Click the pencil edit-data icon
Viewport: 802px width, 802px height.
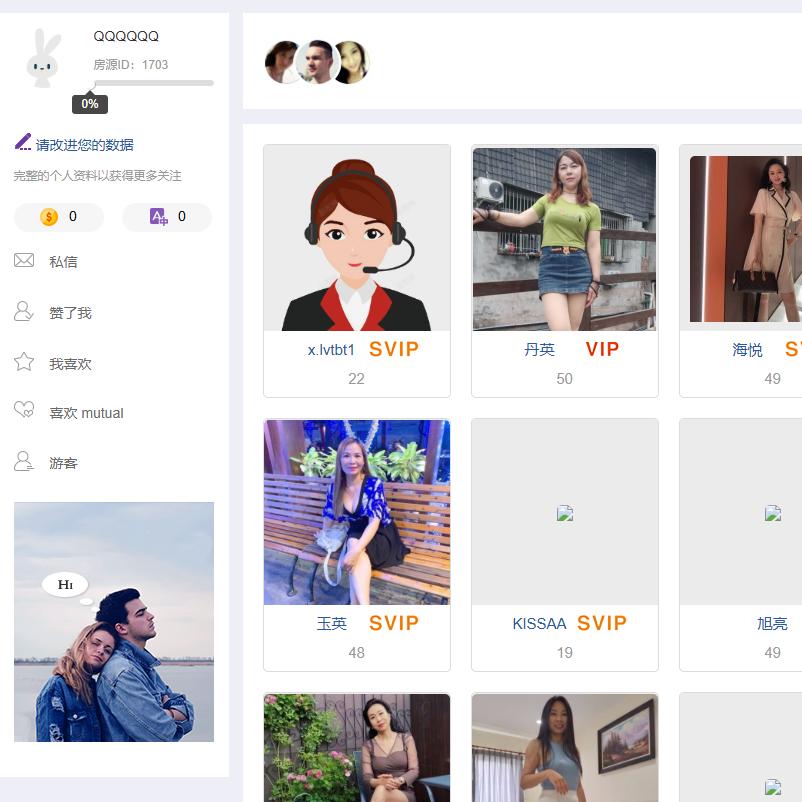[x=23, y=142]
